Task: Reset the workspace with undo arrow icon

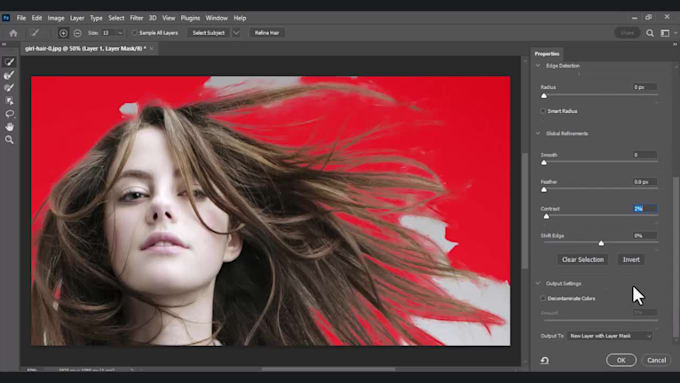Action: coord(545,360)
